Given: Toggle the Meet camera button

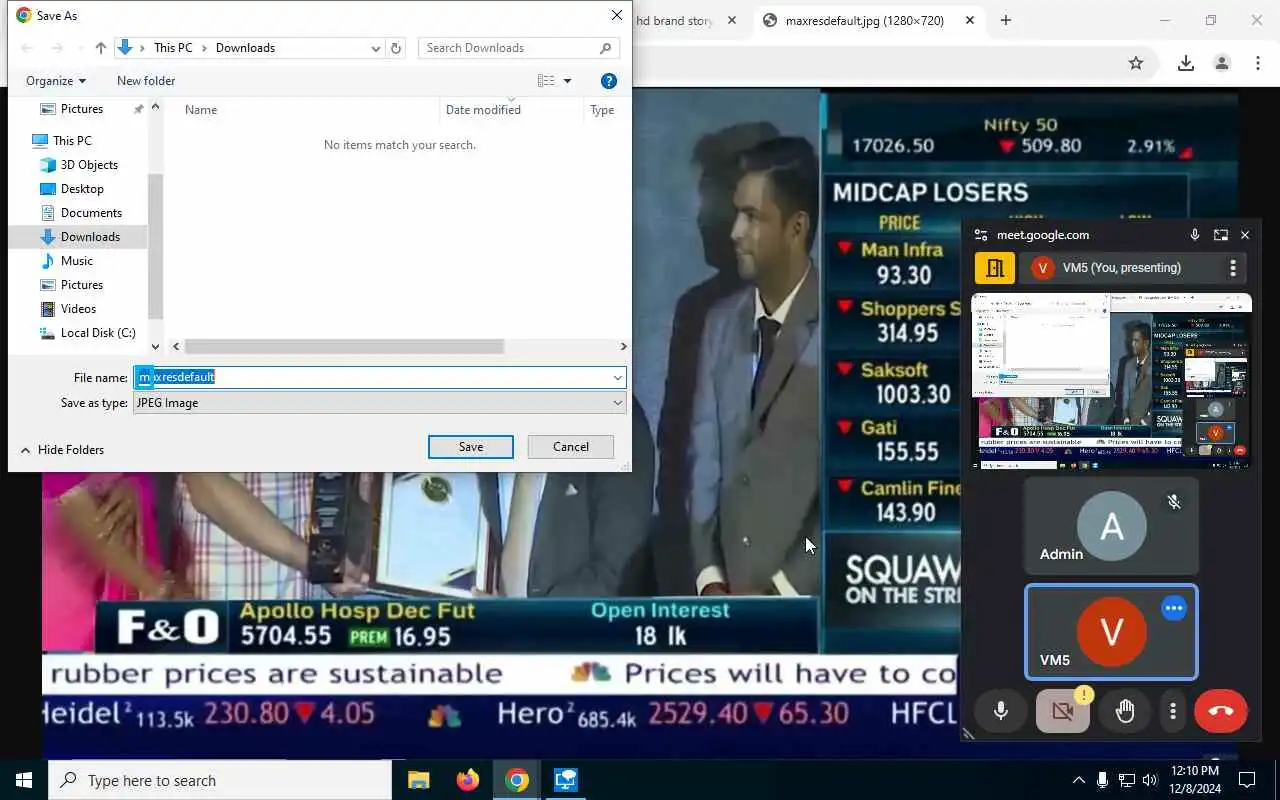Looking at the screenshot, I should click(x=1063, y=711).
